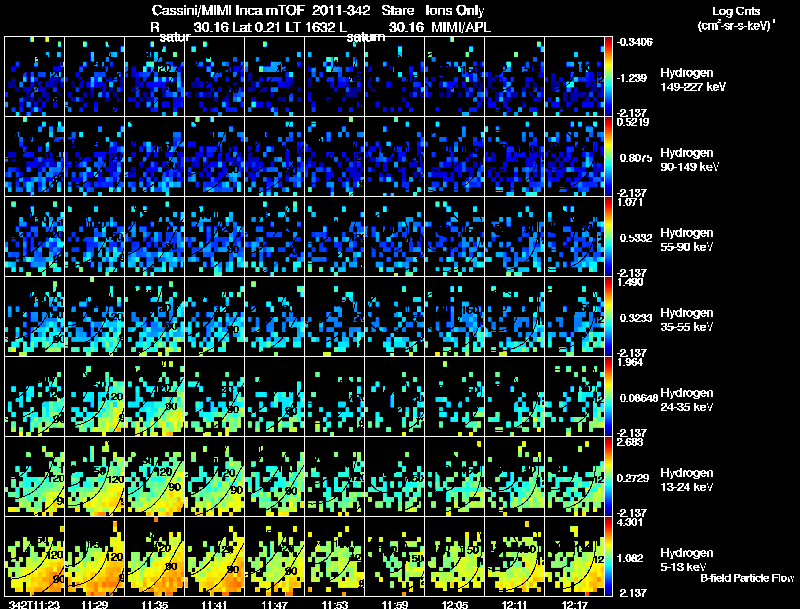Click the -1.239 colorbar midpoint value
Image resolution: width=800 pixels, height=609 pixels.
pos(632,78)
